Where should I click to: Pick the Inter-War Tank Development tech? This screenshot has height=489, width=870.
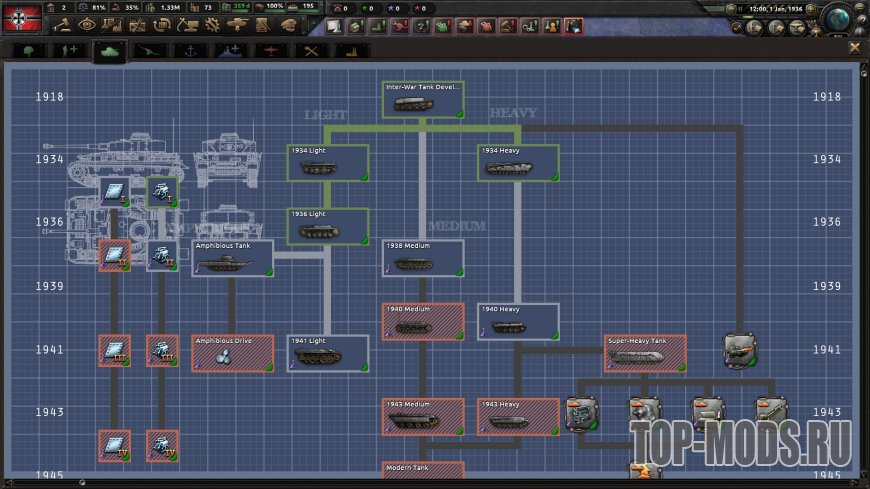pos(423,100)
